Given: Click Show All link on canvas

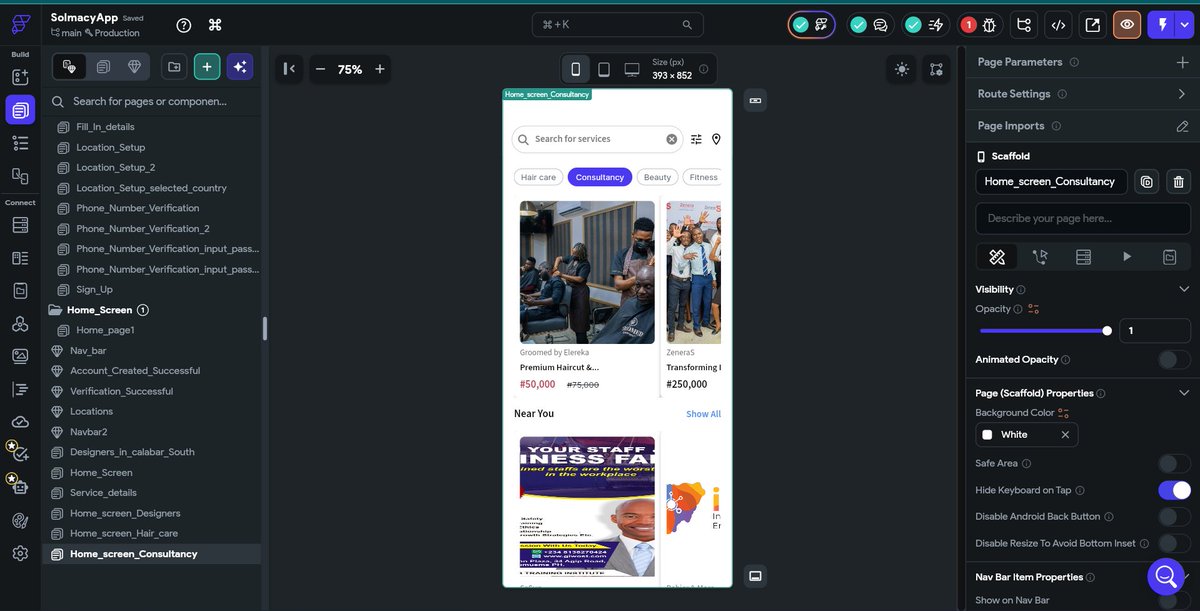Looking at the screenshot, I should (703, 414).
